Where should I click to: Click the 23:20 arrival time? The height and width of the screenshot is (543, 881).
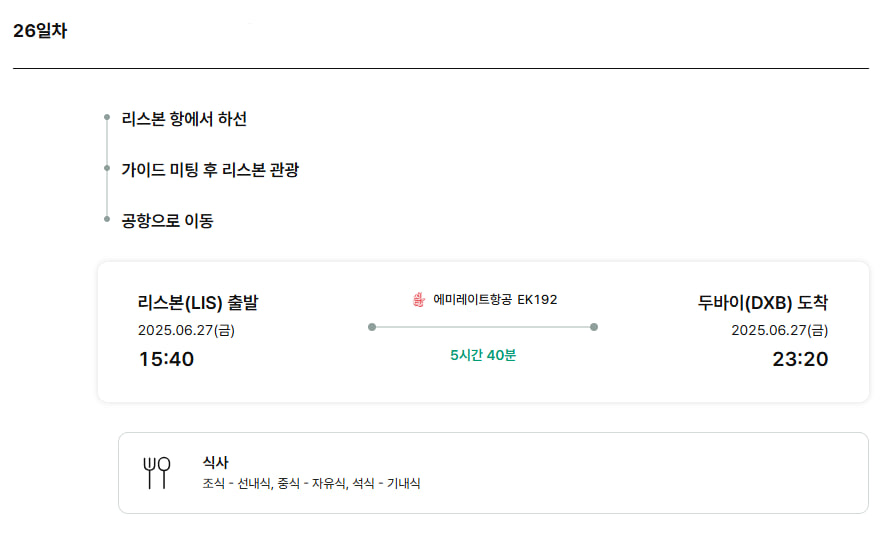coord(800,359)
